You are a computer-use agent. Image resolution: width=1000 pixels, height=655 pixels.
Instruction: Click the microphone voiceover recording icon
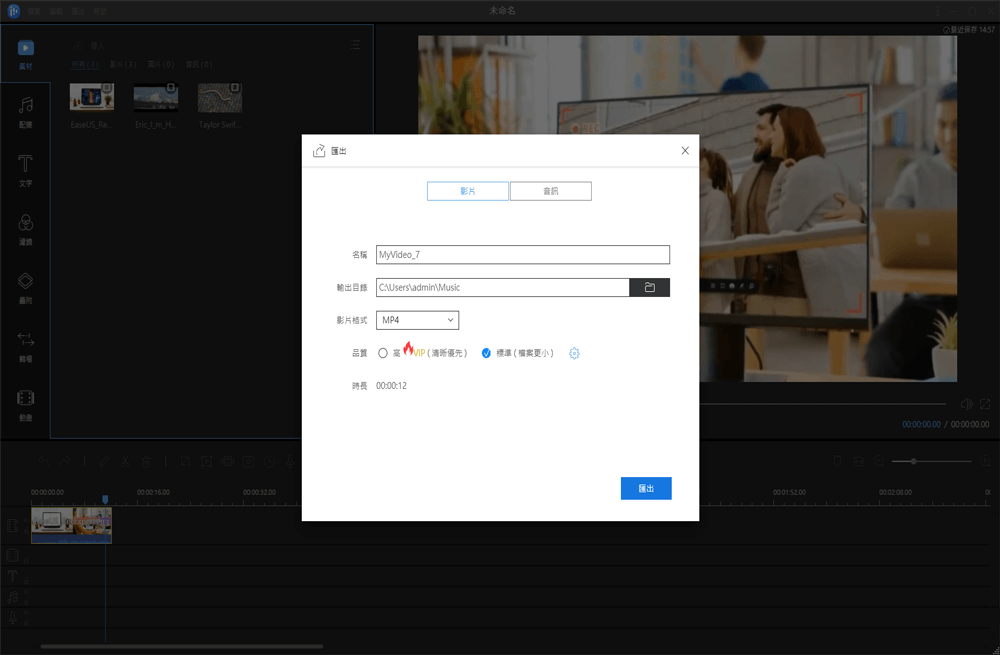(291, 461)
